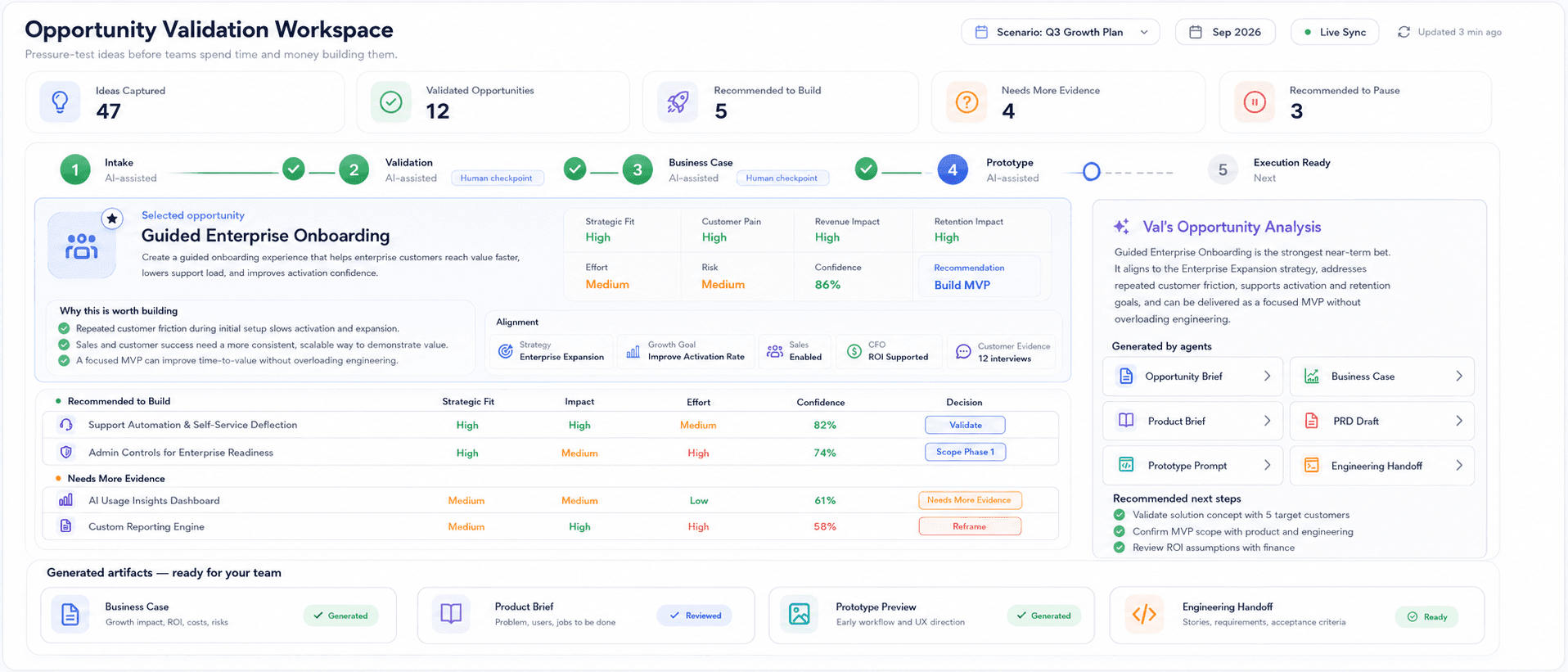The width and height of the screenshot is (1568, 672).
Task: Click the document icon for Custom Reporting Engine
Action: coord(65,526)
